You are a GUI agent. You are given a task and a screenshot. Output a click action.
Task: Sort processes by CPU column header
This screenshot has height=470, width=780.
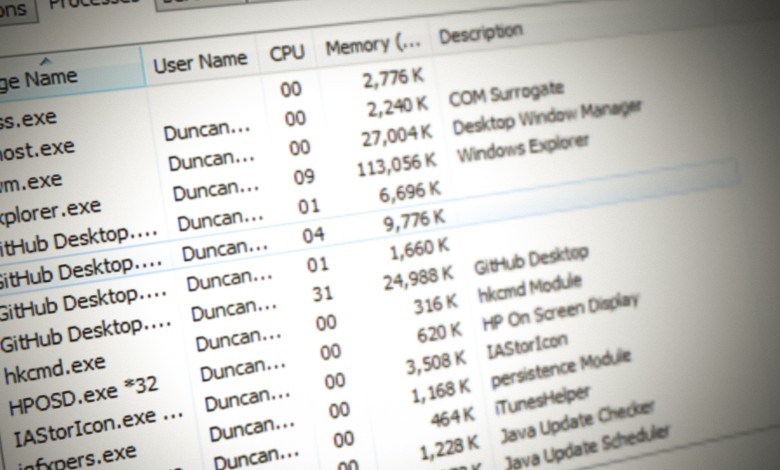[x=287, y=53]
